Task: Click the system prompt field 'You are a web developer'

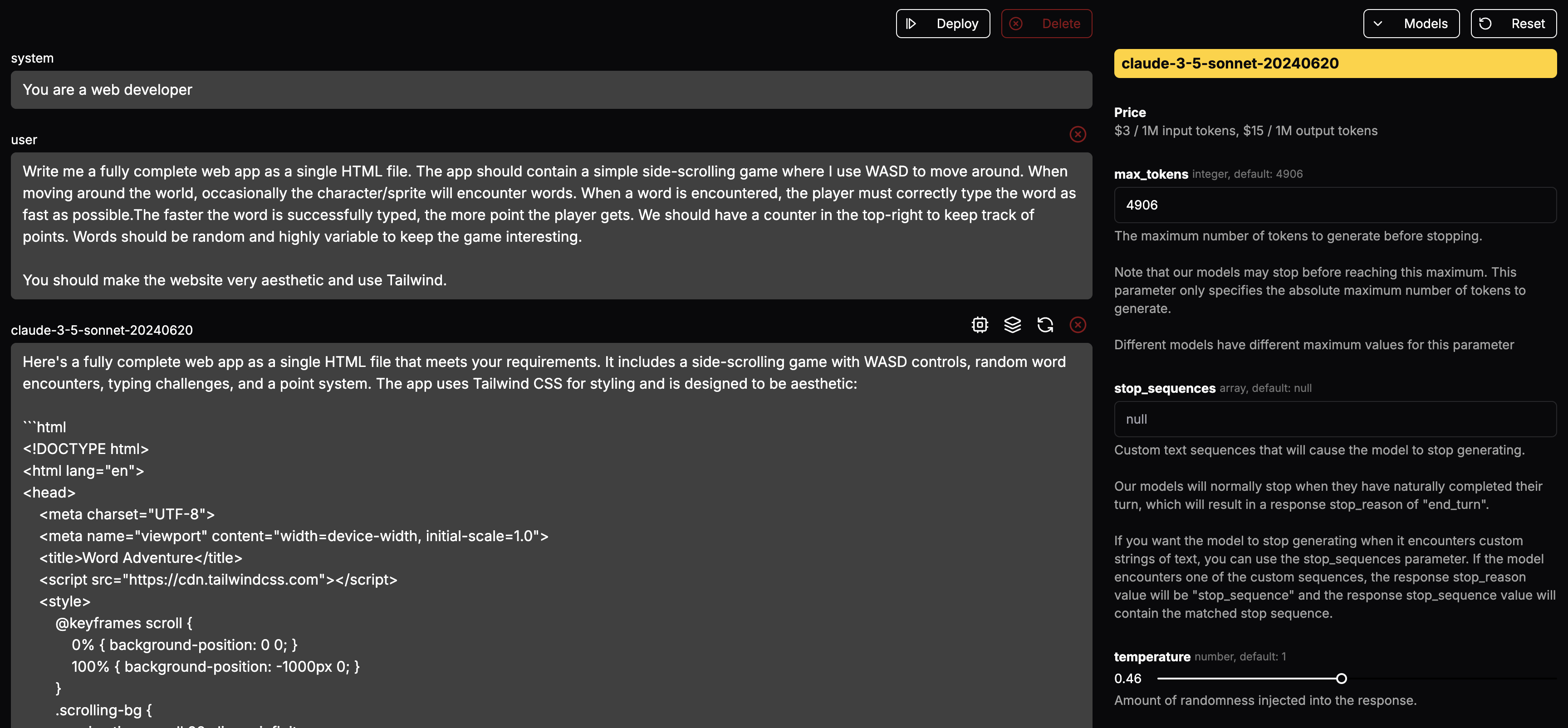Action: (552, 90)
